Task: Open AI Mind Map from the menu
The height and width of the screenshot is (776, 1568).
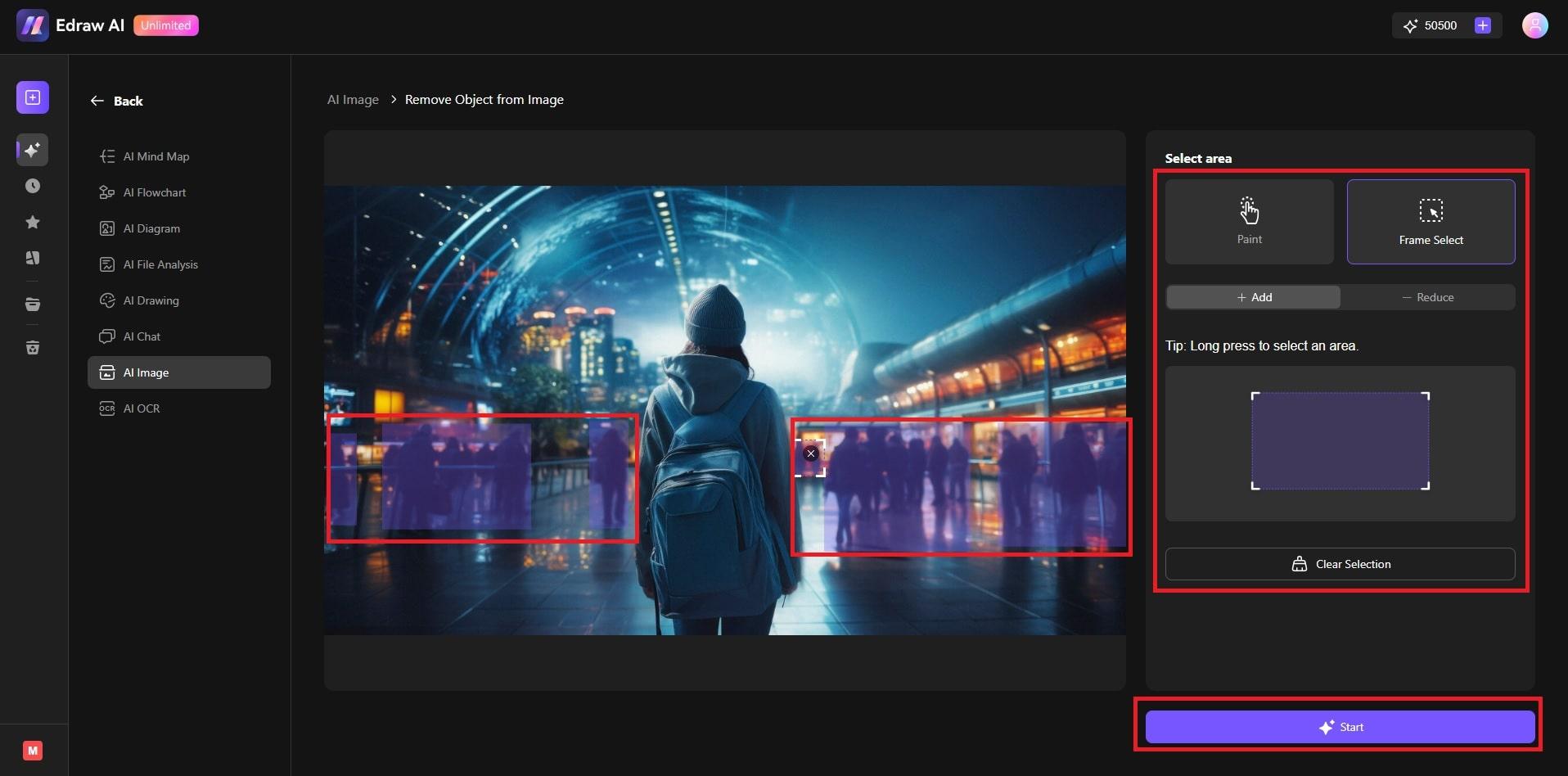Action: pyautogui.click(x=155, y=156)
